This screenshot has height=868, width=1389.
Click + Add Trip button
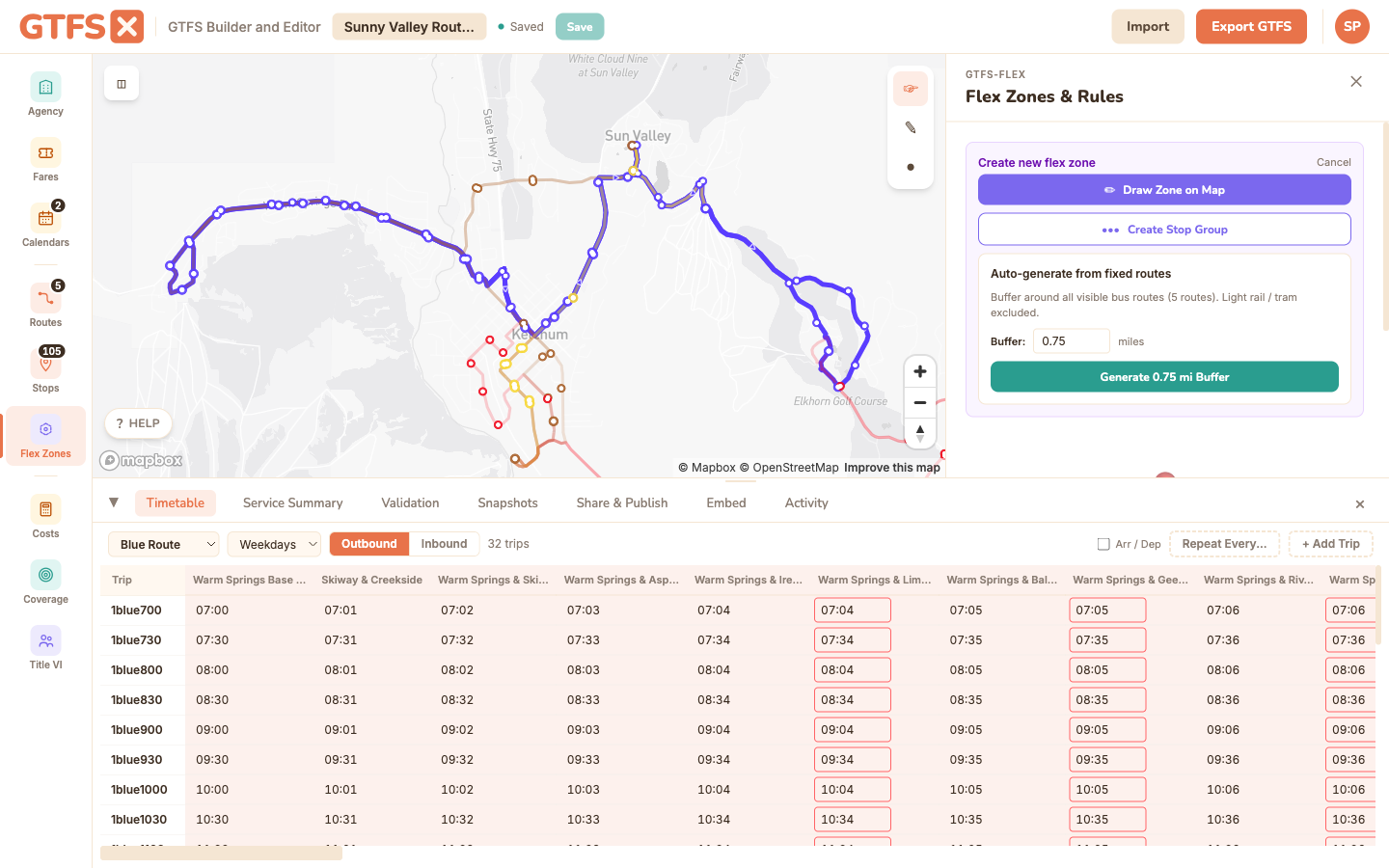pos(1330,544)
